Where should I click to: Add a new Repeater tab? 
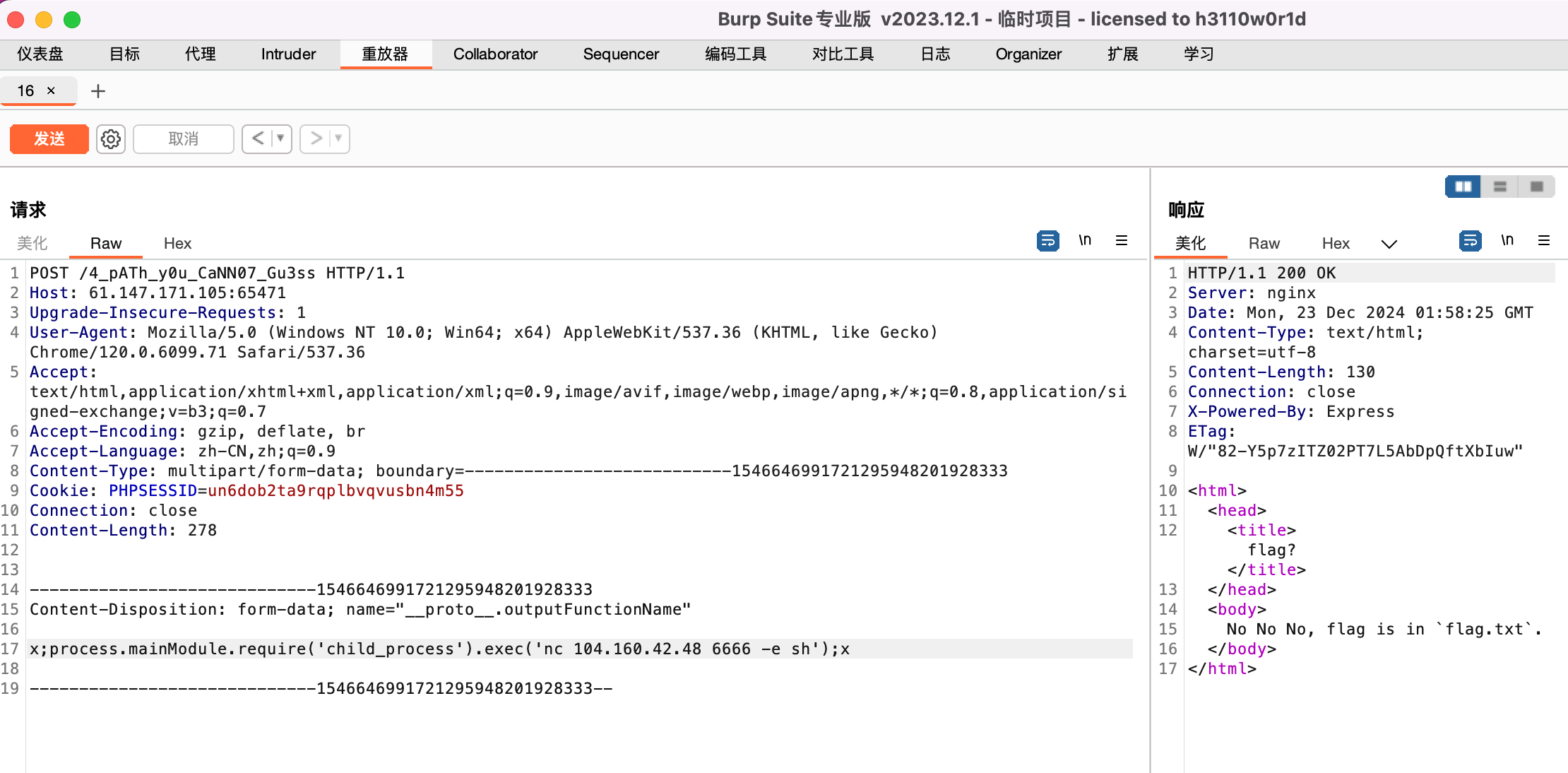click(x=98, y=91)
